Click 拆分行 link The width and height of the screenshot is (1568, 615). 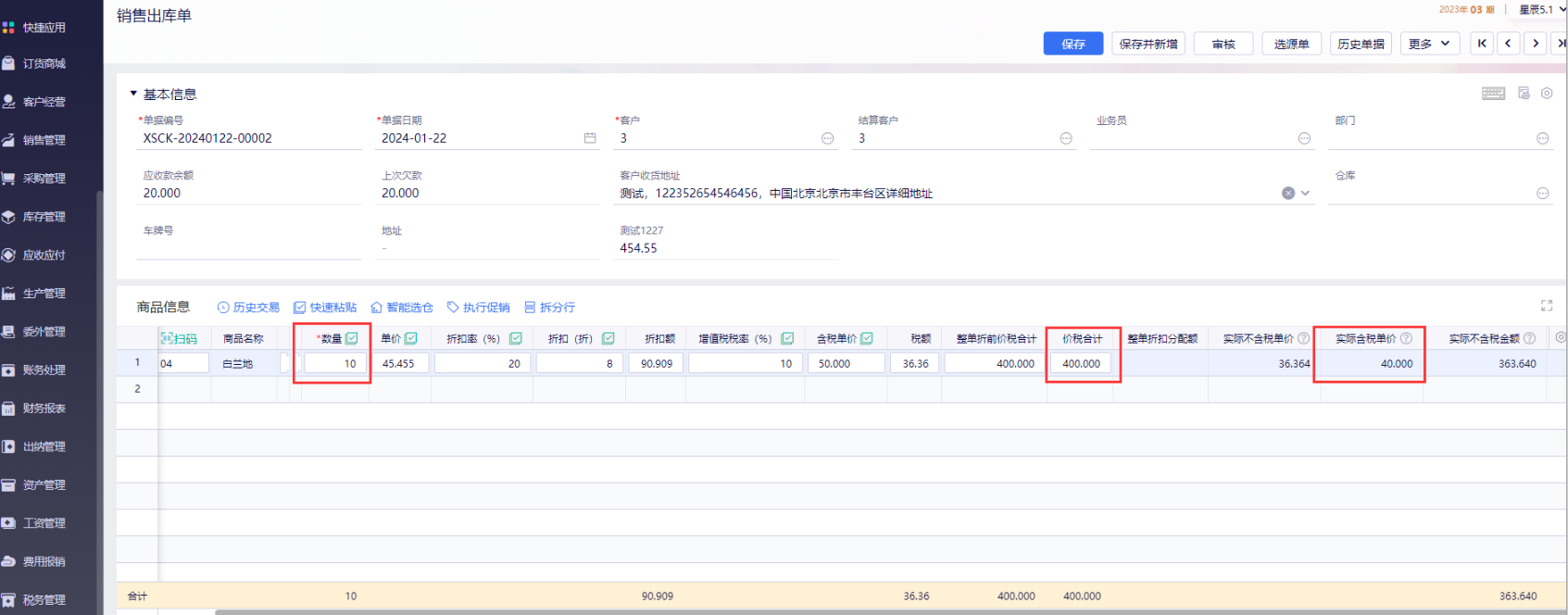[549, 307]
